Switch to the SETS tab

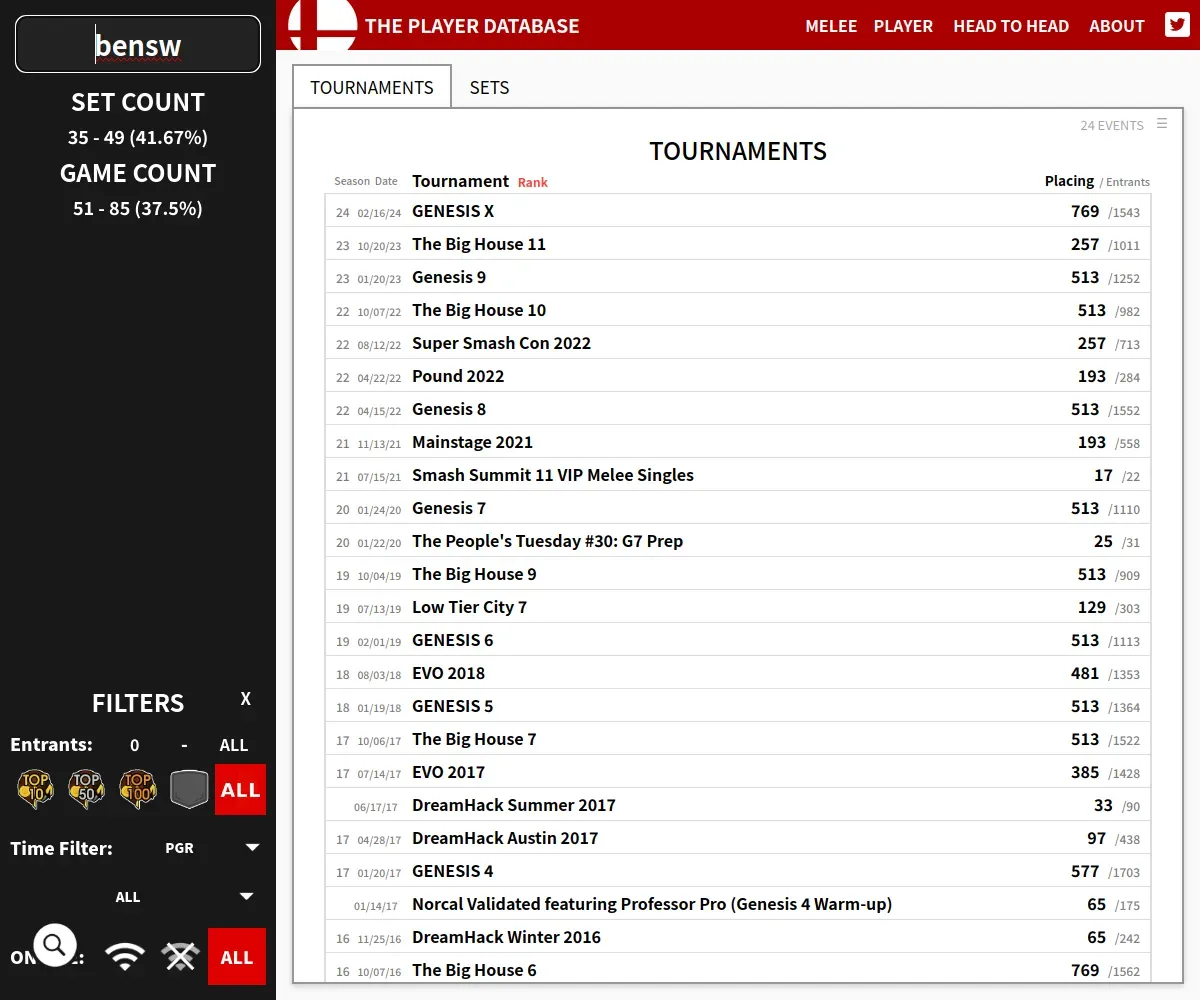pyautogui.click(x=489, y=87)
